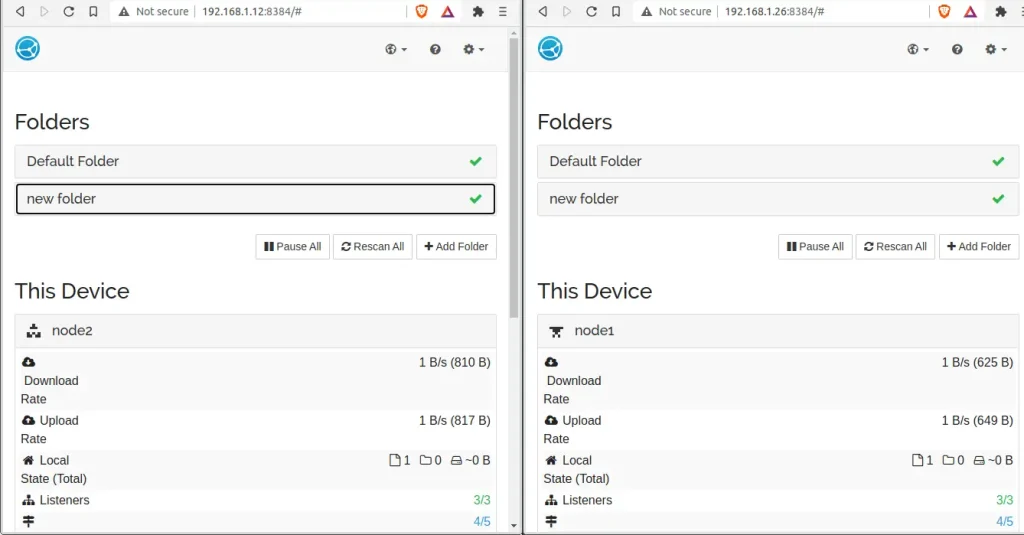This screenshot has width=1024, height=535.
Task: Expand new folder in right window
Action: (778, 199)
